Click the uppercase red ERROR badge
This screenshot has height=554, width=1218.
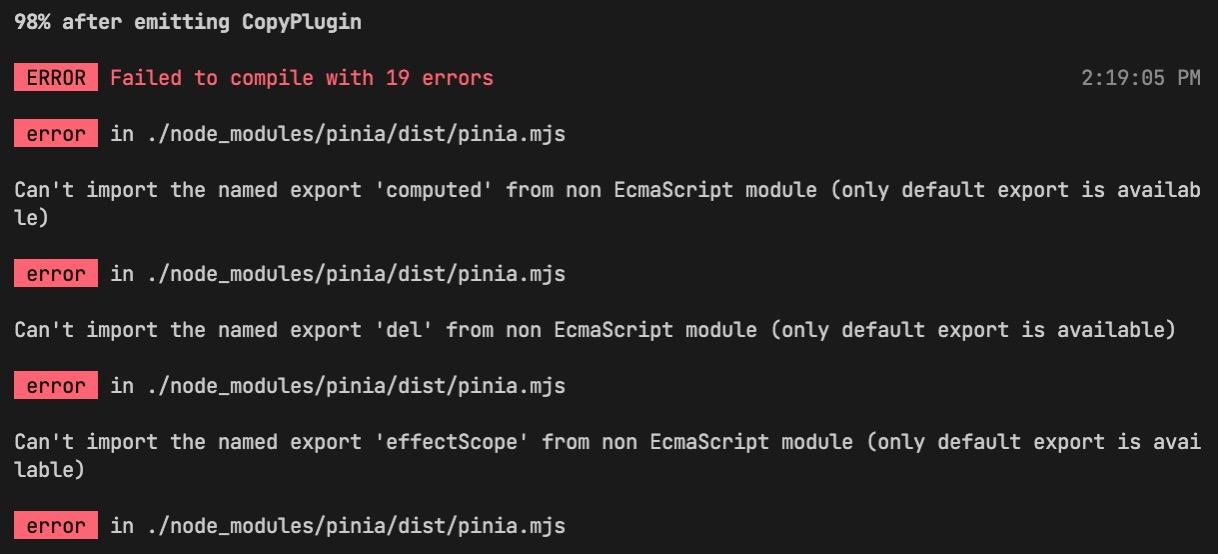pos(56,78)
